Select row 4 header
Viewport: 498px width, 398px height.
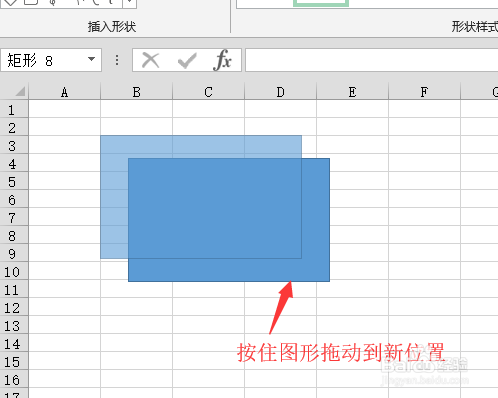click(14, 163)
